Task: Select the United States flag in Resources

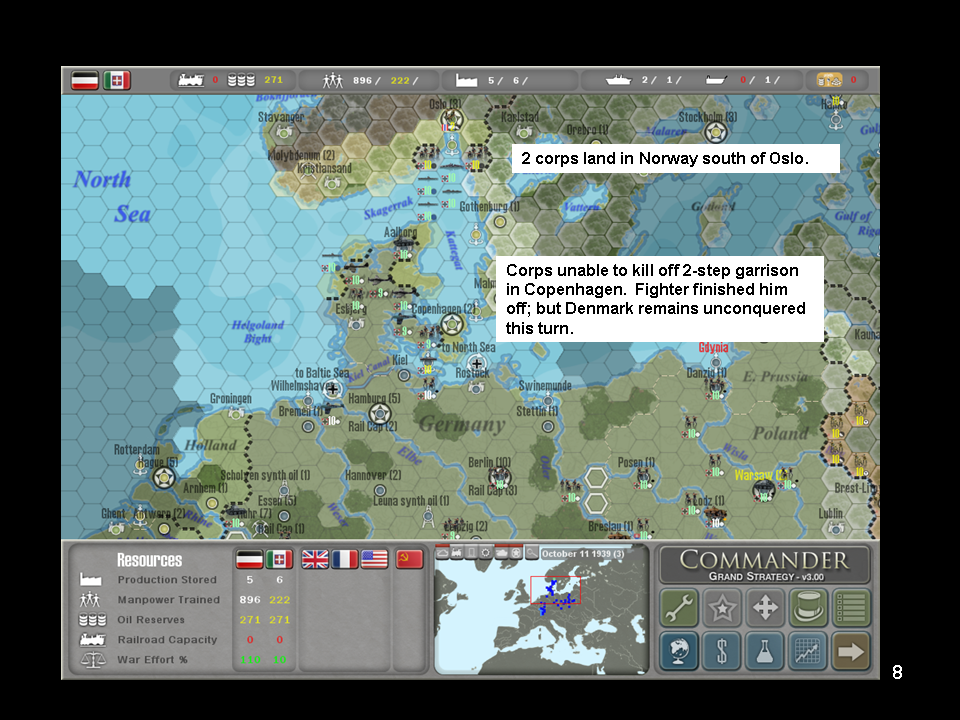Action: 374,559
